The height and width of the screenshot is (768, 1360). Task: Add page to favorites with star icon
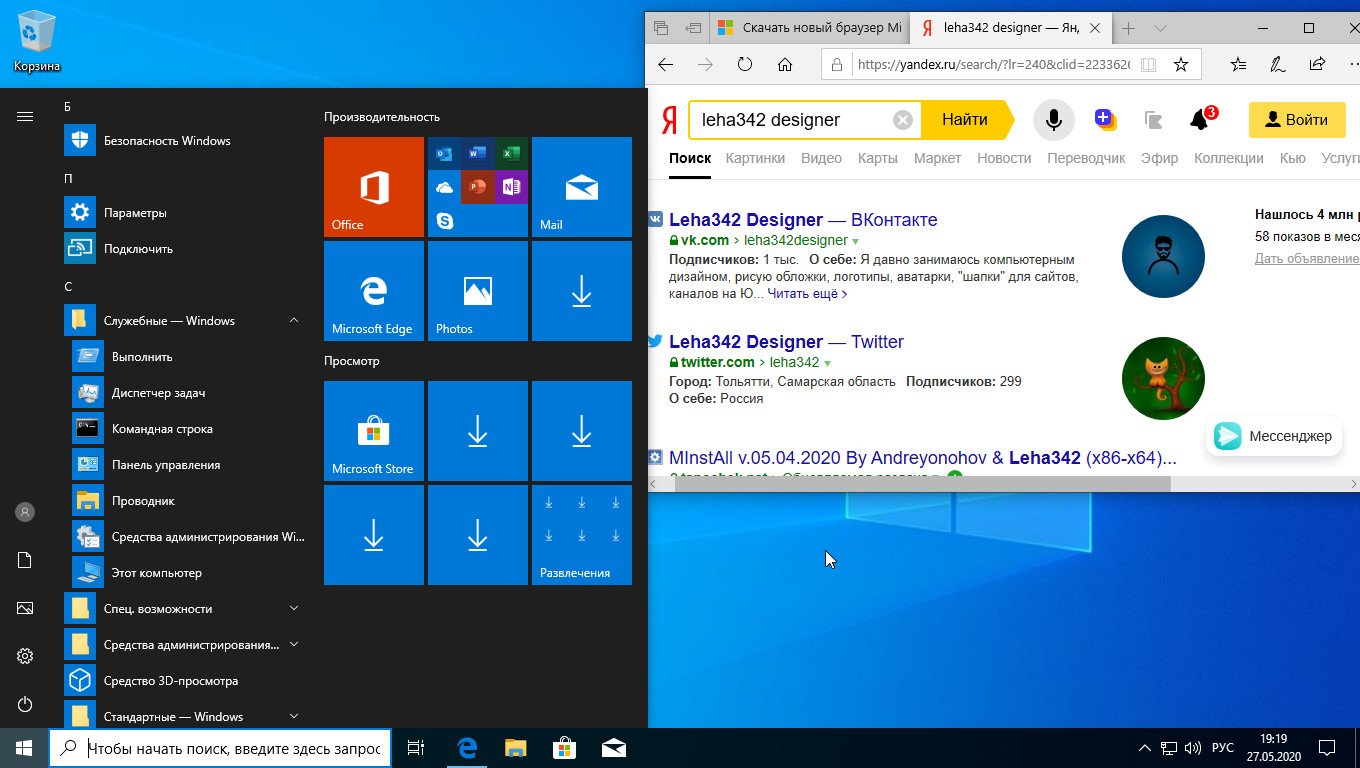coord(1181,64)
